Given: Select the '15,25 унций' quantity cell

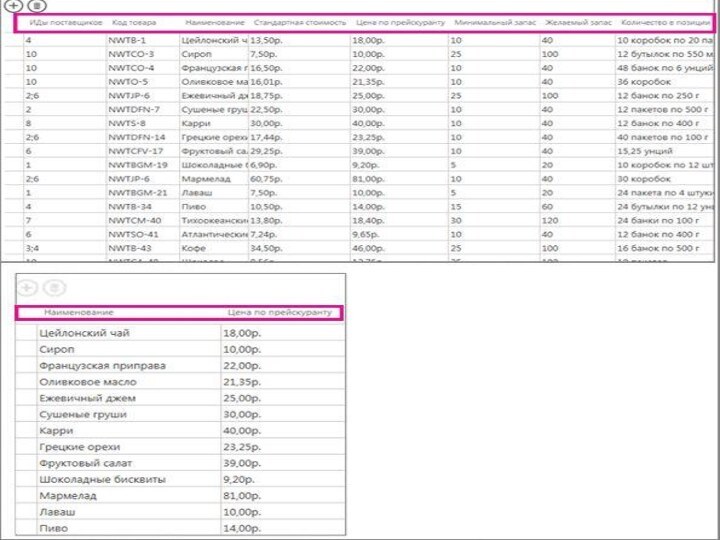Looking at the screenshot, I should pos(650,150).
